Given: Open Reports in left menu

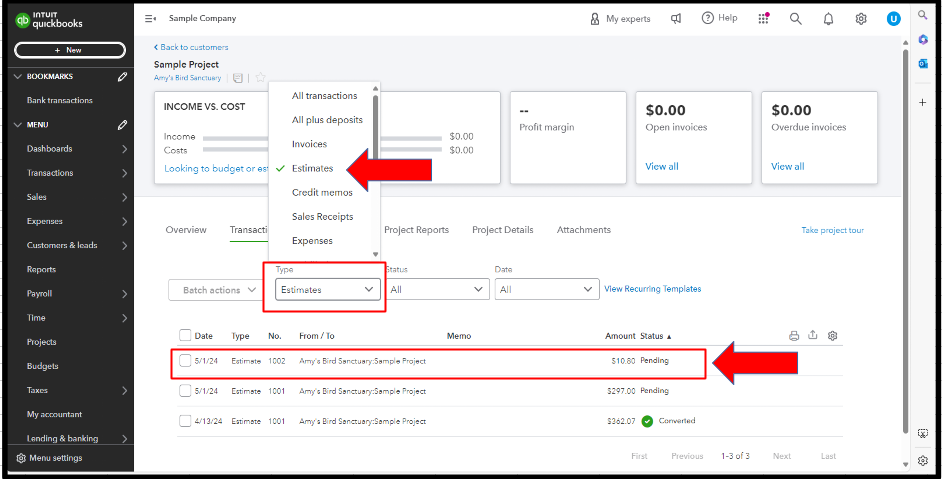Looking at the screenshot, I should (x=41, y=269).
